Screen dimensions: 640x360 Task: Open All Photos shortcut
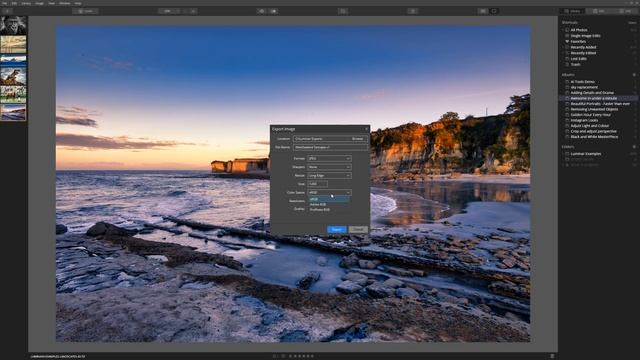tap(579, 30)
